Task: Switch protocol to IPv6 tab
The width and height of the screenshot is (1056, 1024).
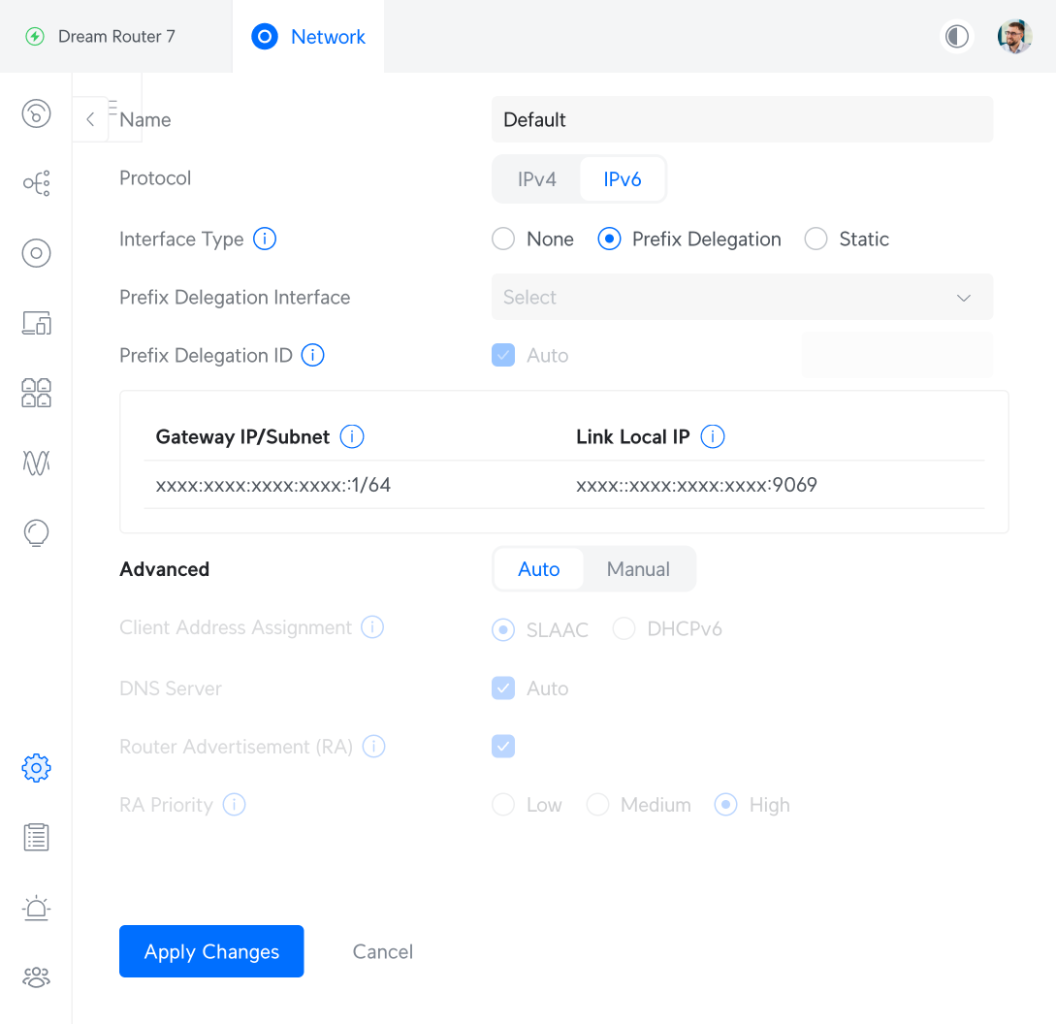Action: (x=622, y=179)
